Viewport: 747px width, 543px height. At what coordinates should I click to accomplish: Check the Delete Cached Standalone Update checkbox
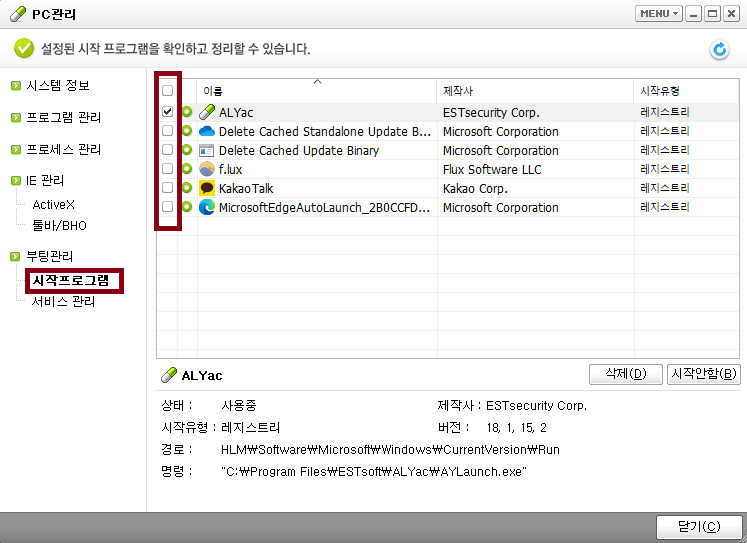(167, 131)
